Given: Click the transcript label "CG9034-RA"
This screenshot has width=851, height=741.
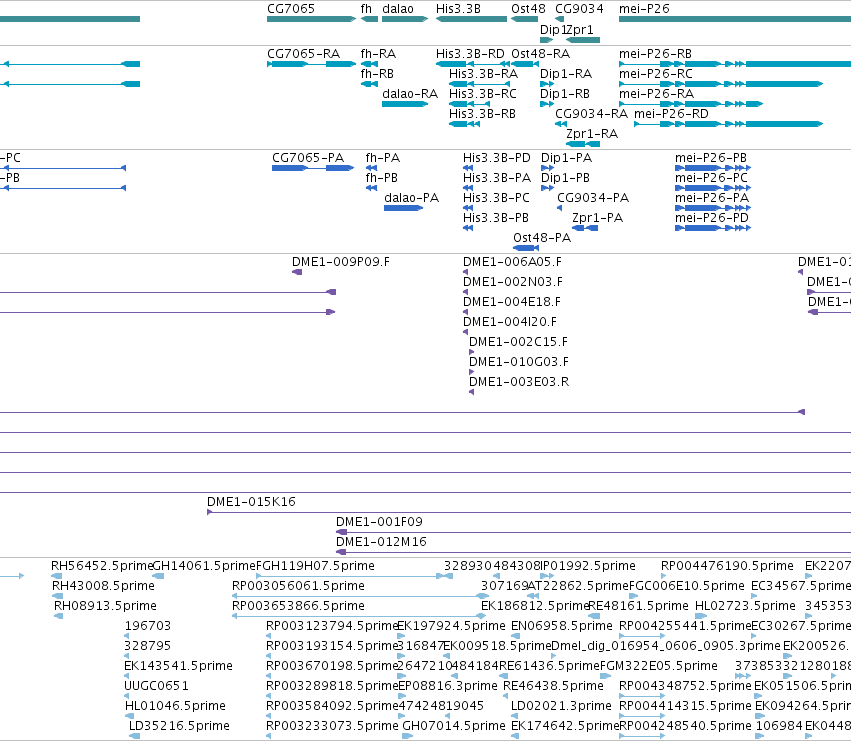Looking at the screenshot, I should 591,114.
